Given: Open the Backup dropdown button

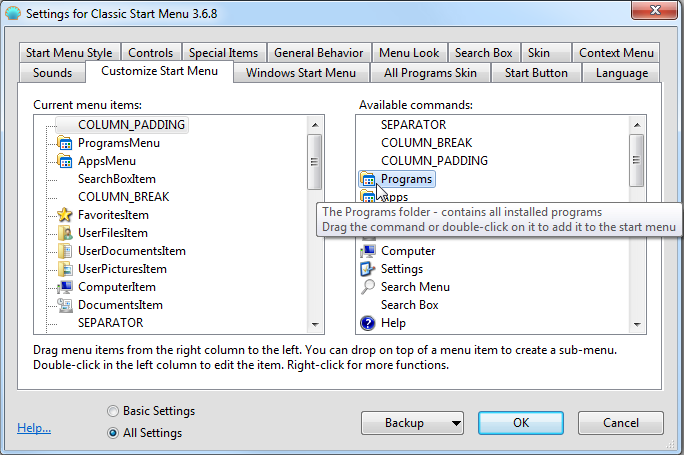Looking at the screenshot, I should [412, 423].
